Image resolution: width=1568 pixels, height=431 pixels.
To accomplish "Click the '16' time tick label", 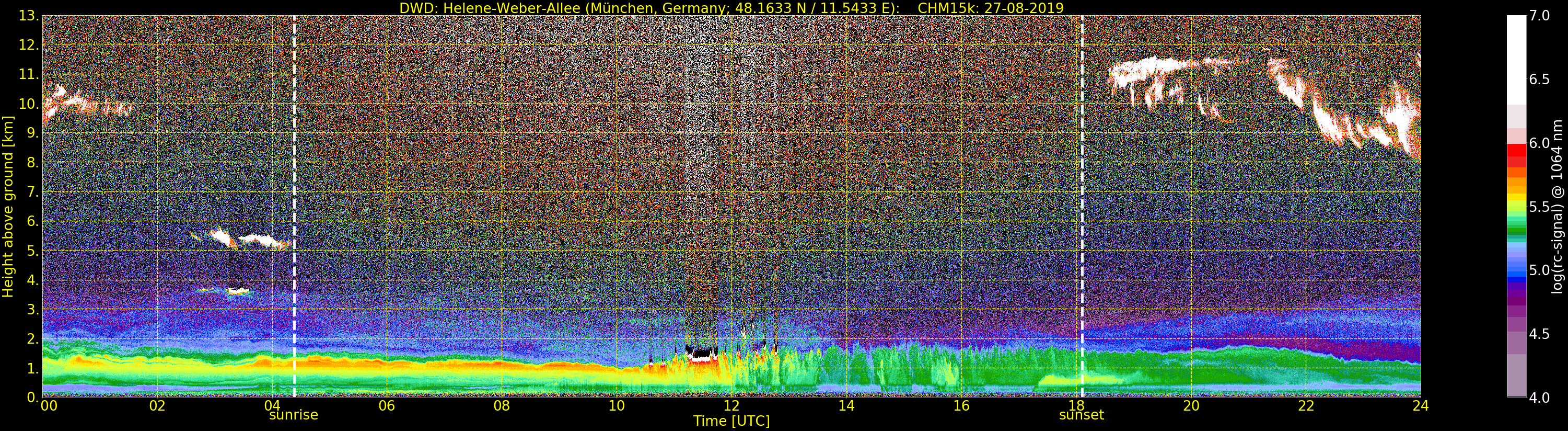I will click(x=961, y=405).
